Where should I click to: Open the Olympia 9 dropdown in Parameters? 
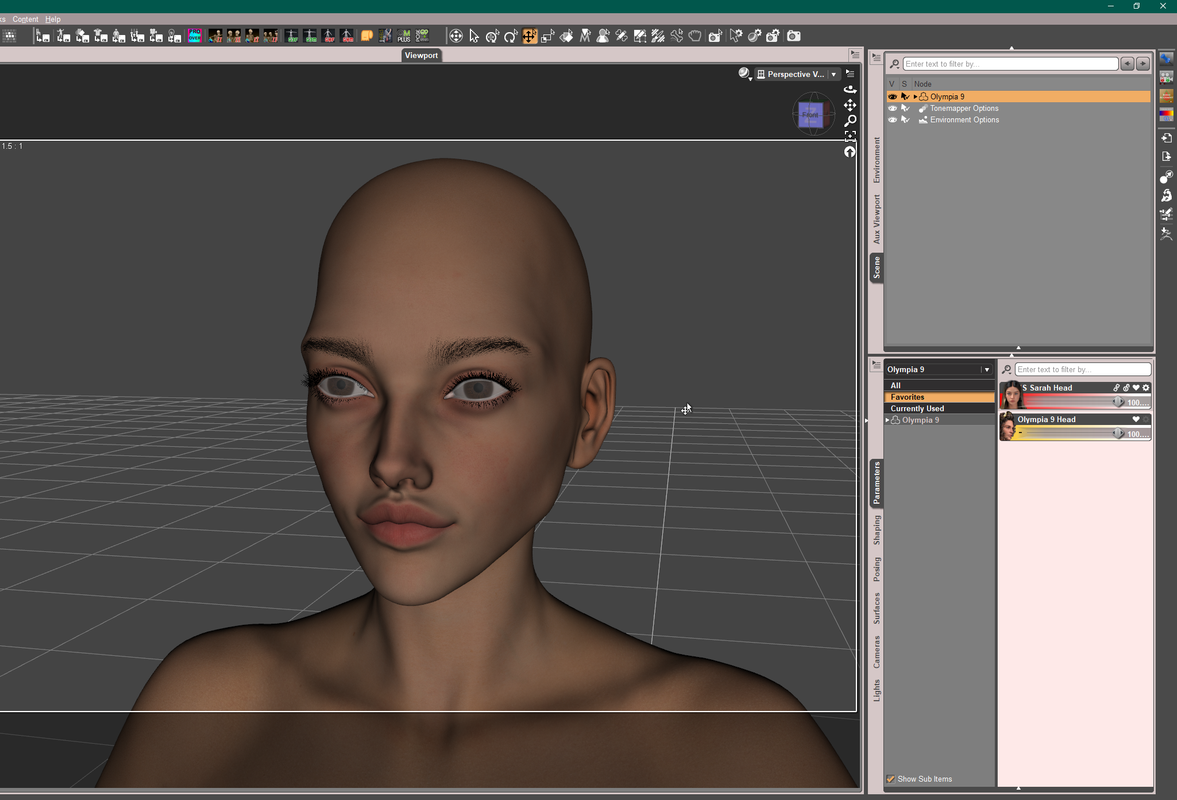tap(986, 370)
